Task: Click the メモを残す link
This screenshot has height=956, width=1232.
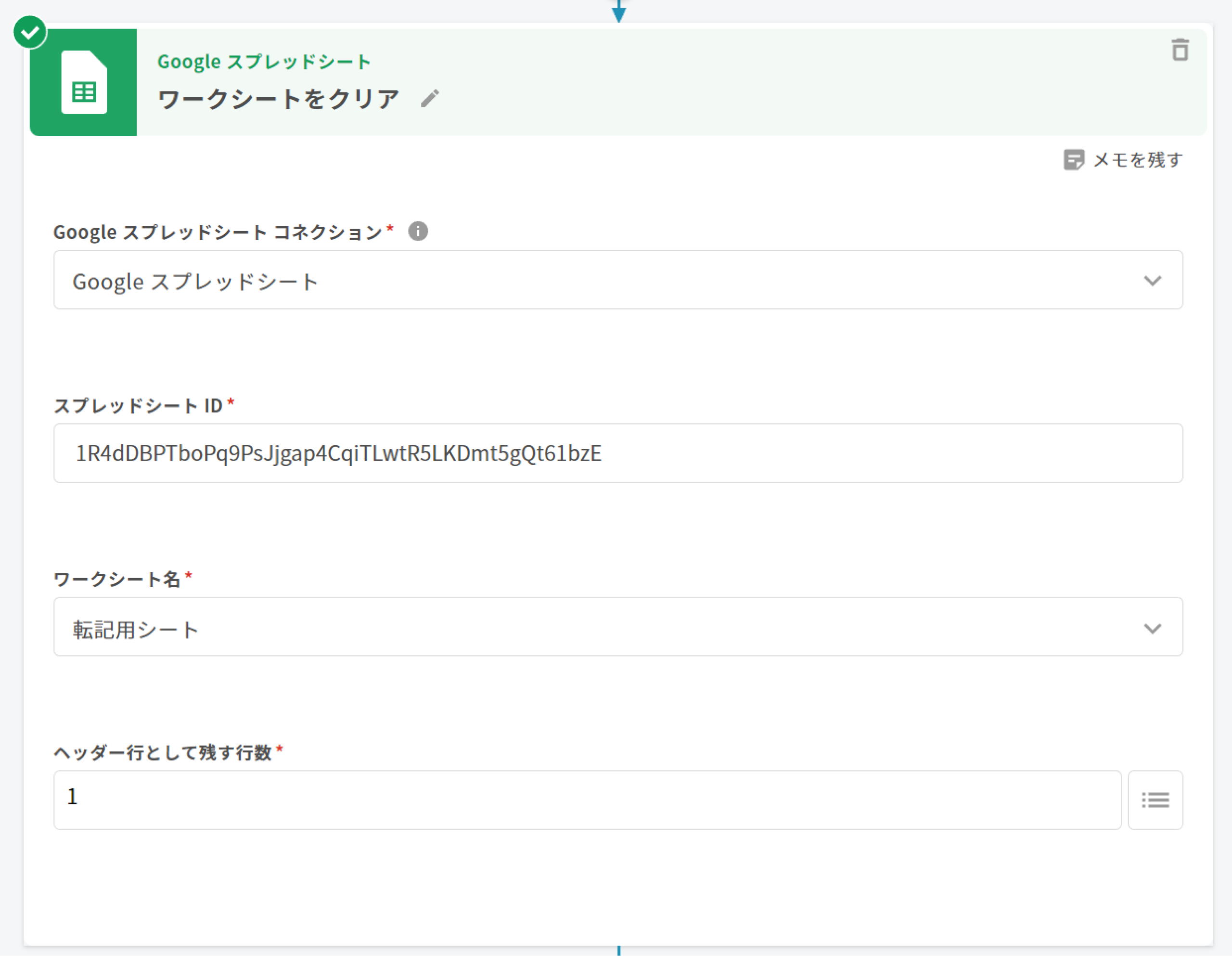Action: [1137, 160]
